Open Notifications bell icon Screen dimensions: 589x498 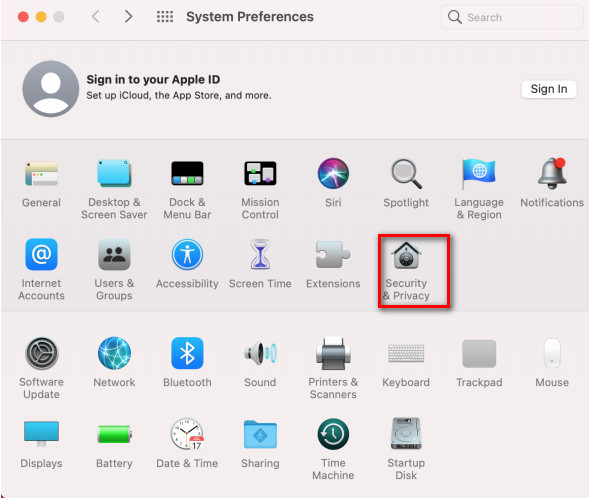click(552, 174)
